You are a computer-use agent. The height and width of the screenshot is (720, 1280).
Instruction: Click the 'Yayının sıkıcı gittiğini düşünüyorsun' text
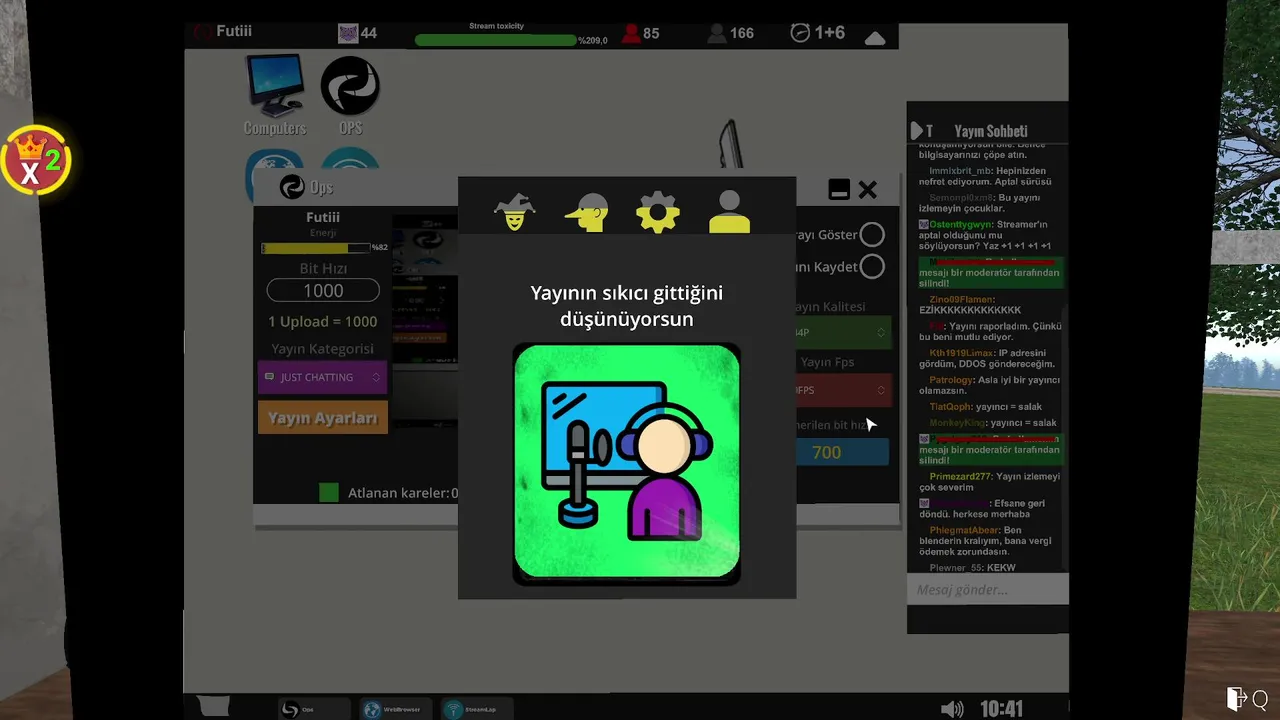[627, 306]
